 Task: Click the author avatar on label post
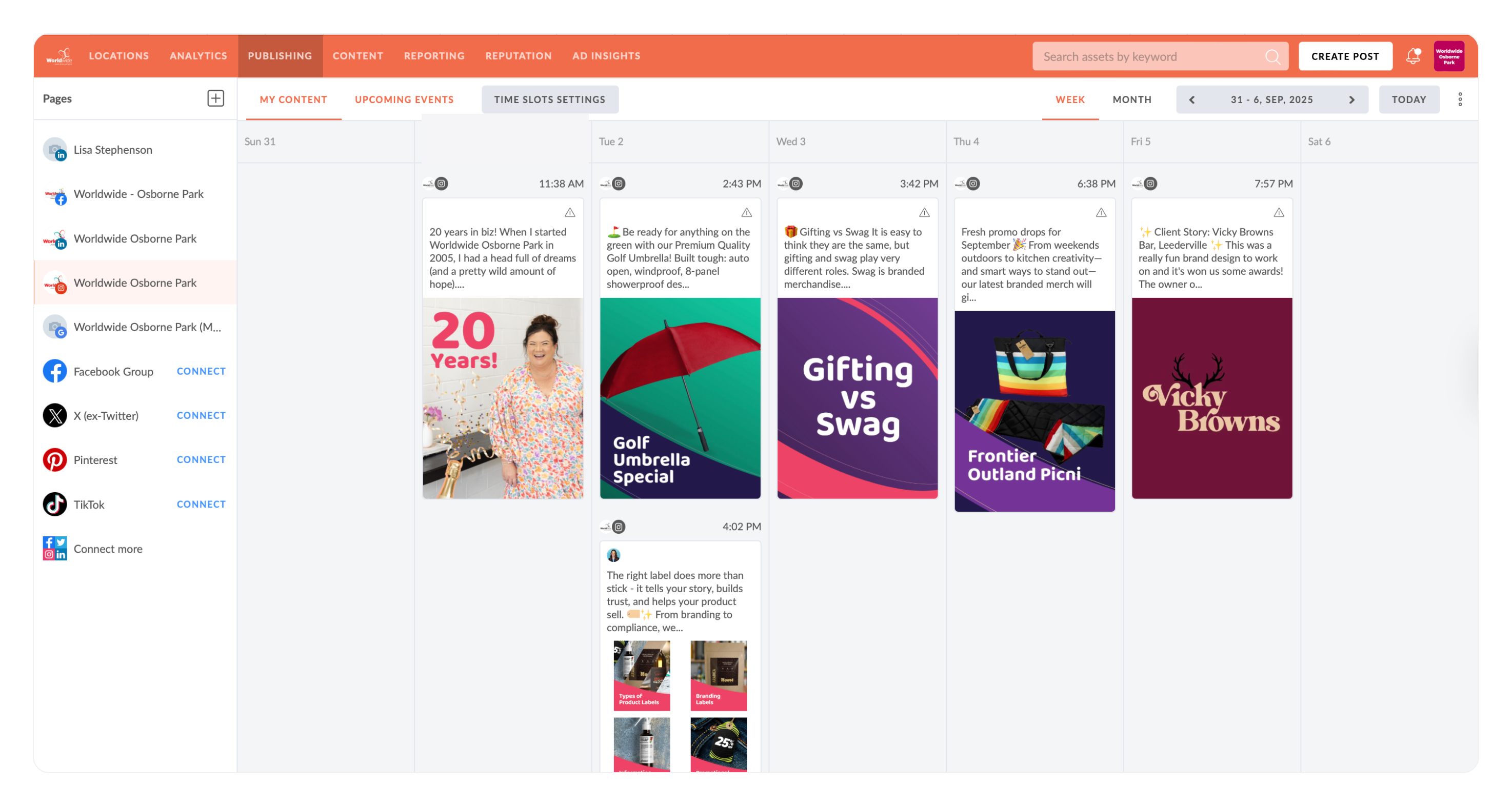(x=613, y=555)
